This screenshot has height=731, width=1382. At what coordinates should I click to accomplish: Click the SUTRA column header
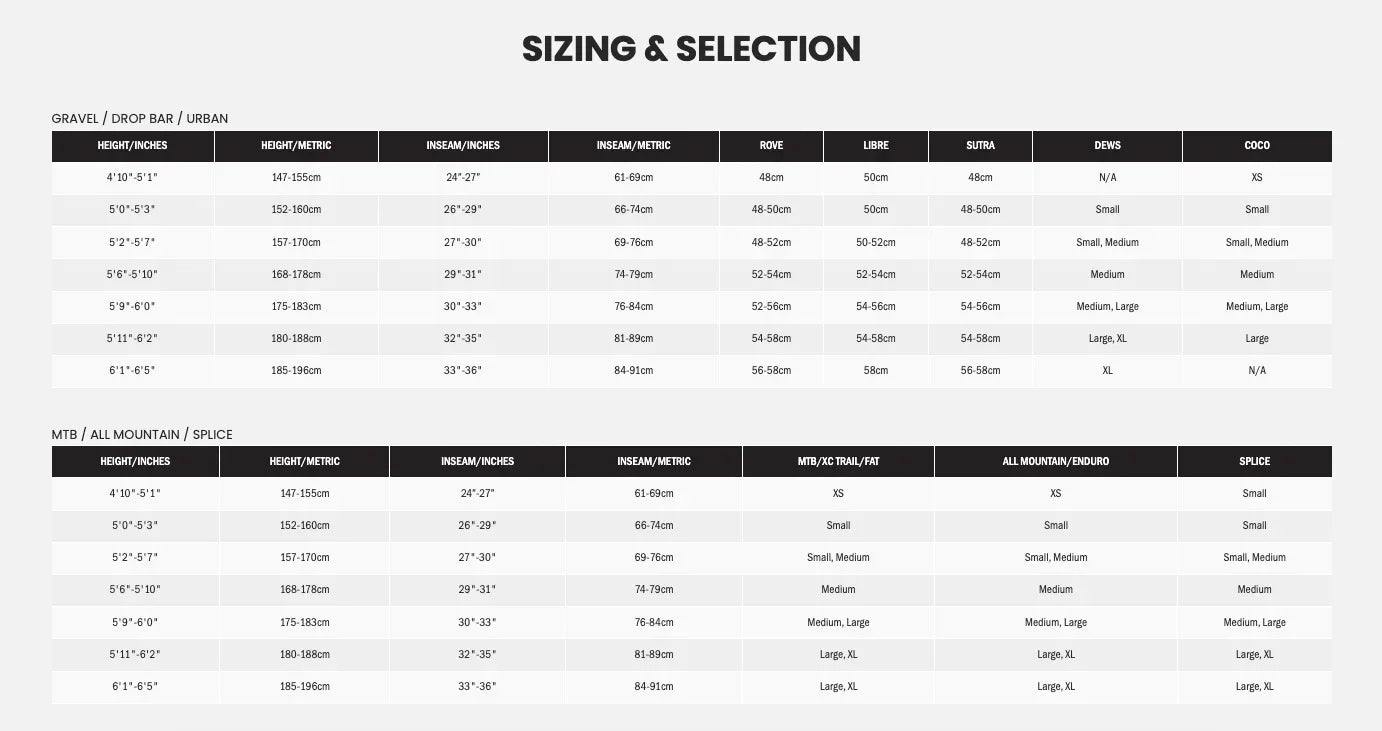pyautogui.click(x=980, y=146)
